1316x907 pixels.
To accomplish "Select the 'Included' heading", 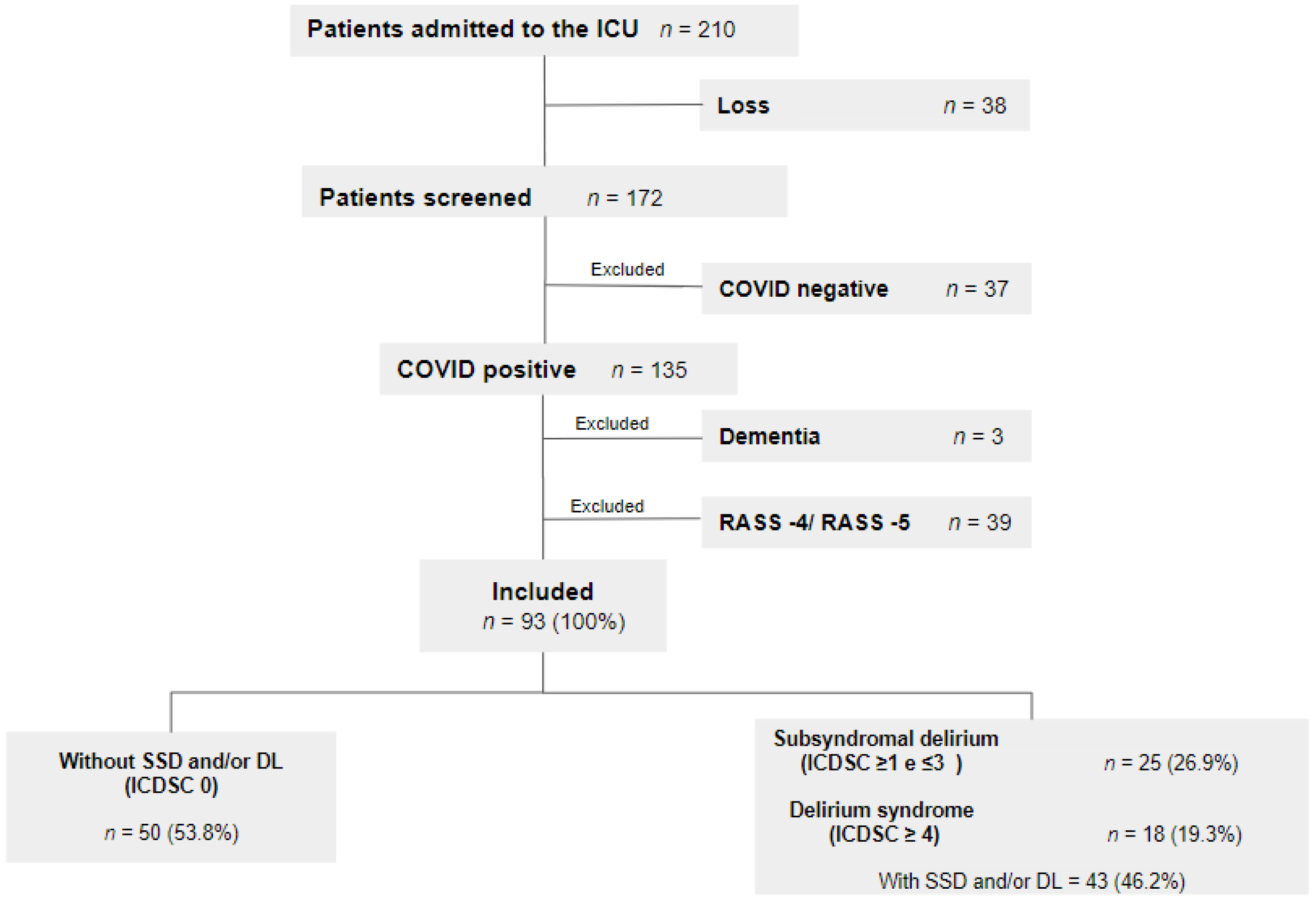I will 543,591.
